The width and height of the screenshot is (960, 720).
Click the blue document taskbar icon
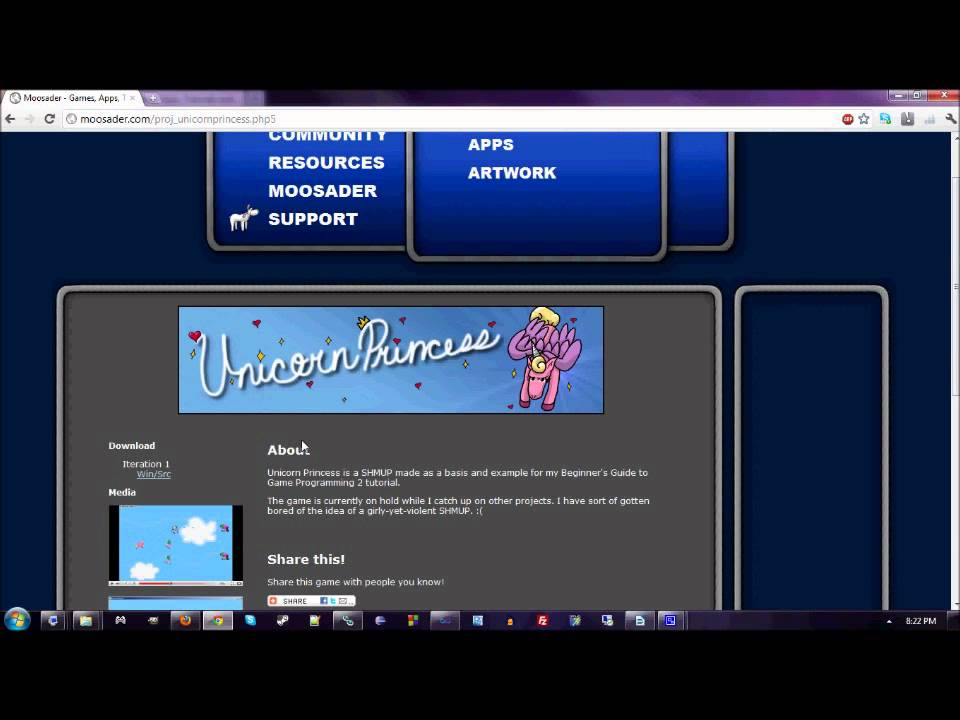coord(639,621)
